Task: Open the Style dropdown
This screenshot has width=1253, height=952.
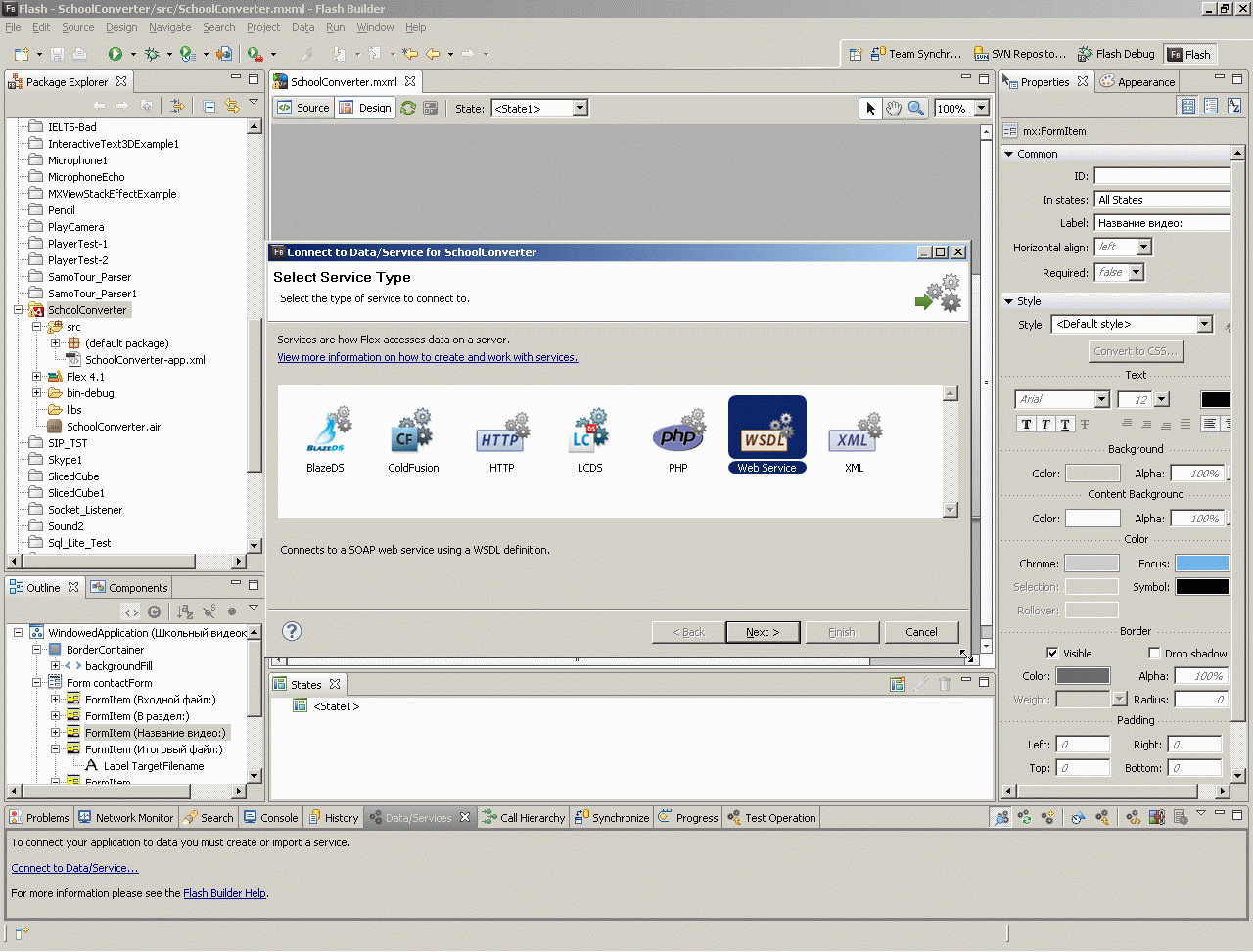Action: (1204, 324)
